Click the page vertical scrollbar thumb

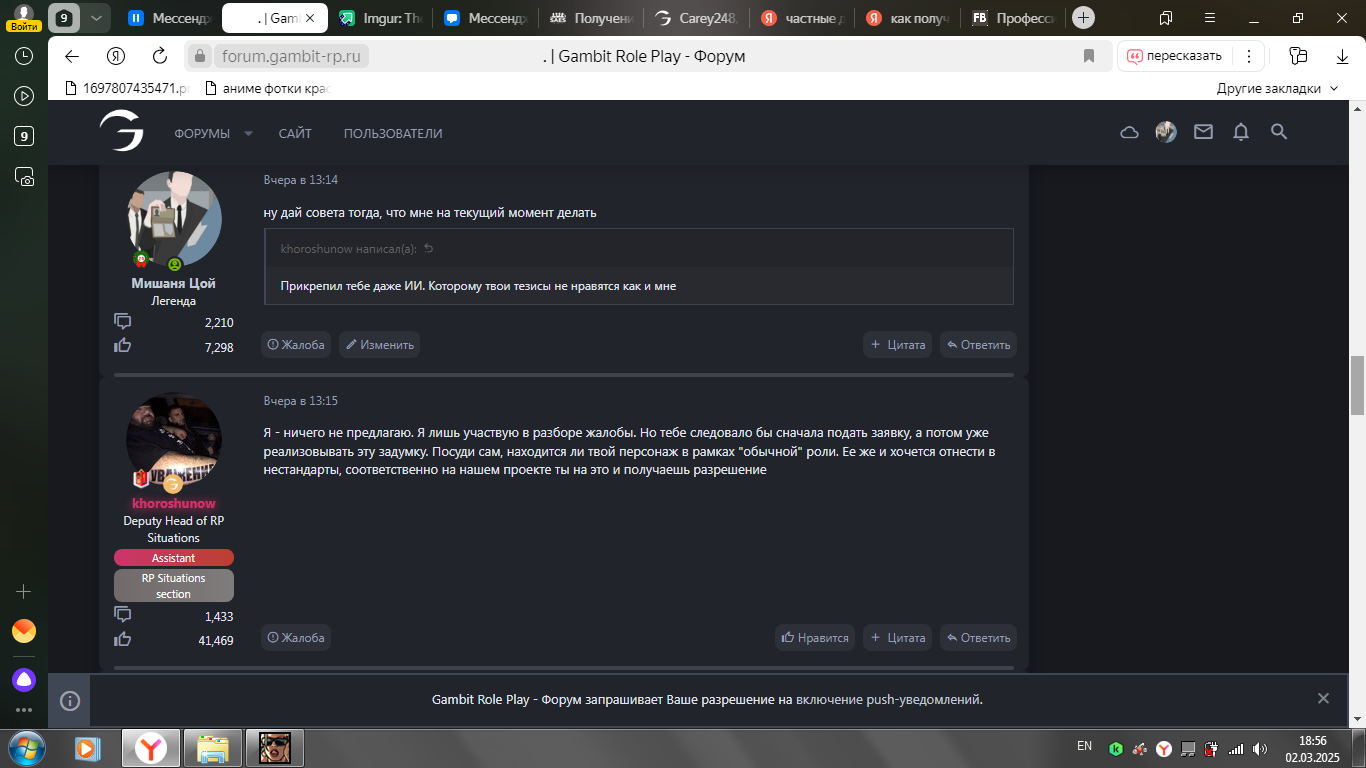[1357, 385]
